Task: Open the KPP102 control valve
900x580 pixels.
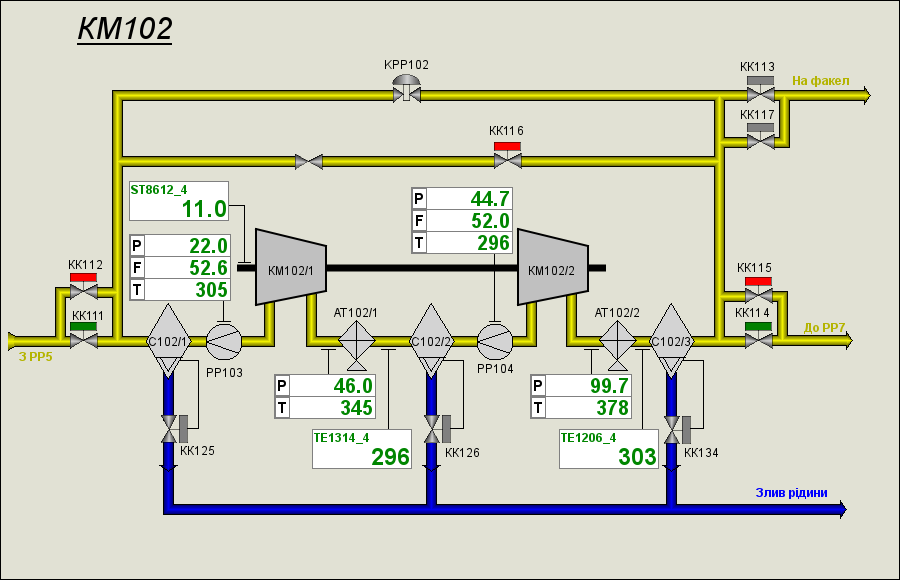Action: pos(406,89)
